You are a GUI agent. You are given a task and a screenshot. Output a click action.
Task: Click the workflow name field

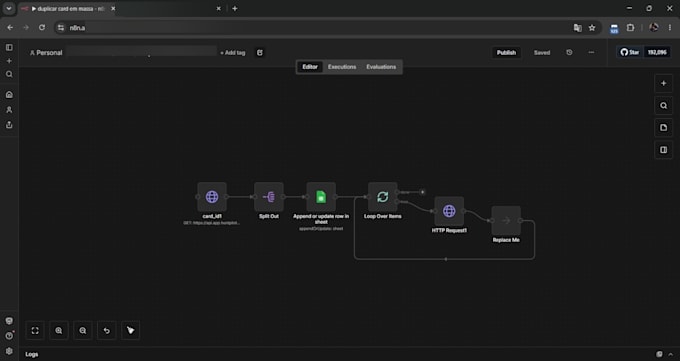(x=141, y=52)
